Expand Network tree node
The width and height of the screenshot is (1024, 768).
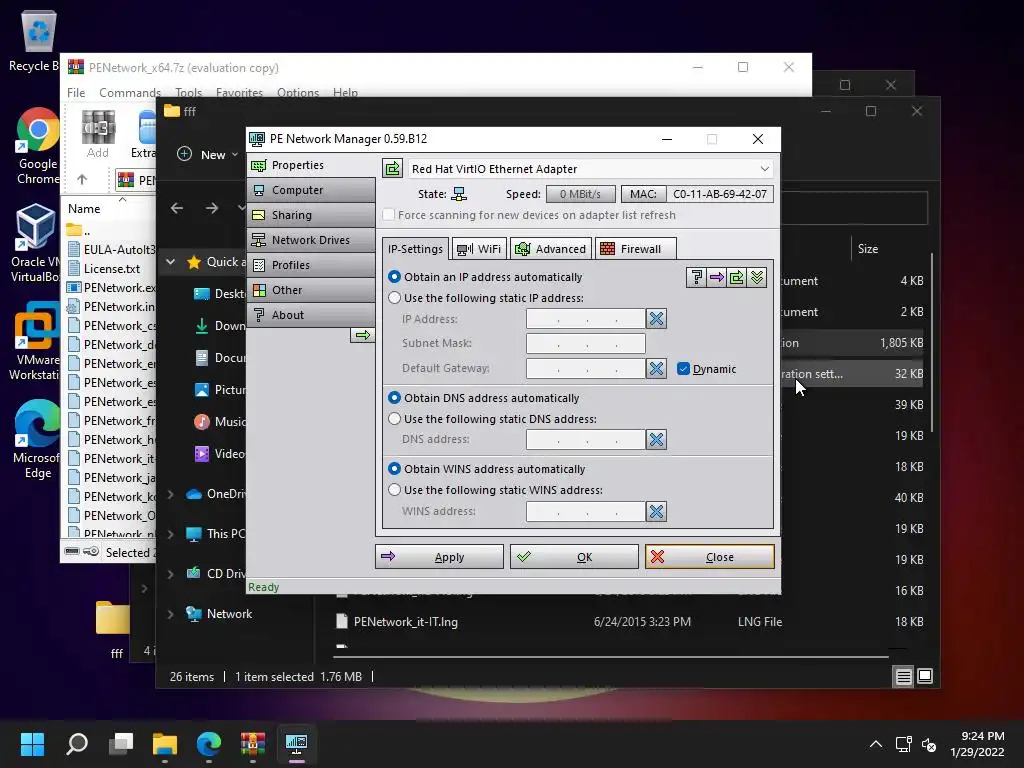click(170, 614)
